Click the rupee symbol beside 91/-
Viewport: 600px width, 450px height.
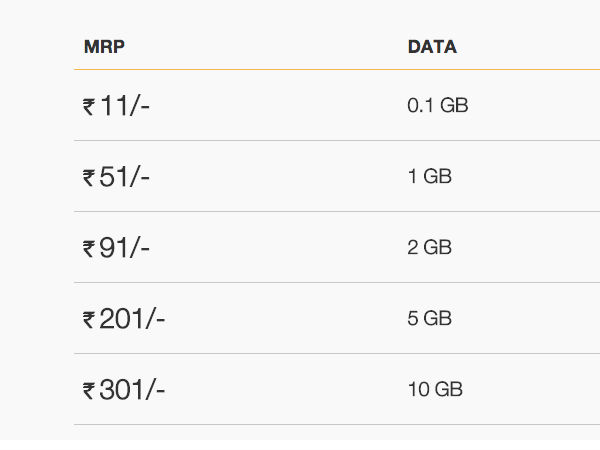pyautogui.click(x=89, y=249)
